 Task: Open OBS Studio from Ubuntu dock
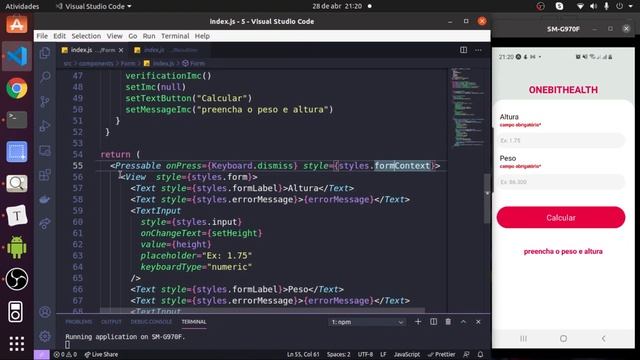17,279
